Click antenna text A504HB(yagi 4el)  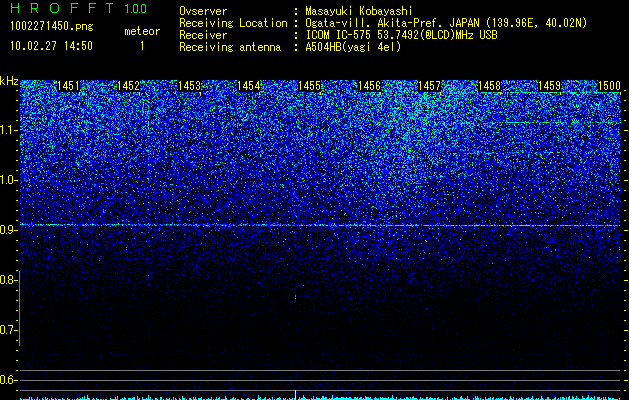pyautogui.click(x=353, y=47)
